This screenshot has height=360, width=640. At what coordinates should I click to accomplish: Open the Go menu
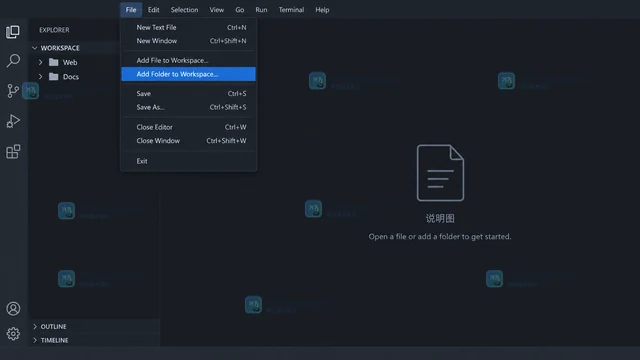240,10
